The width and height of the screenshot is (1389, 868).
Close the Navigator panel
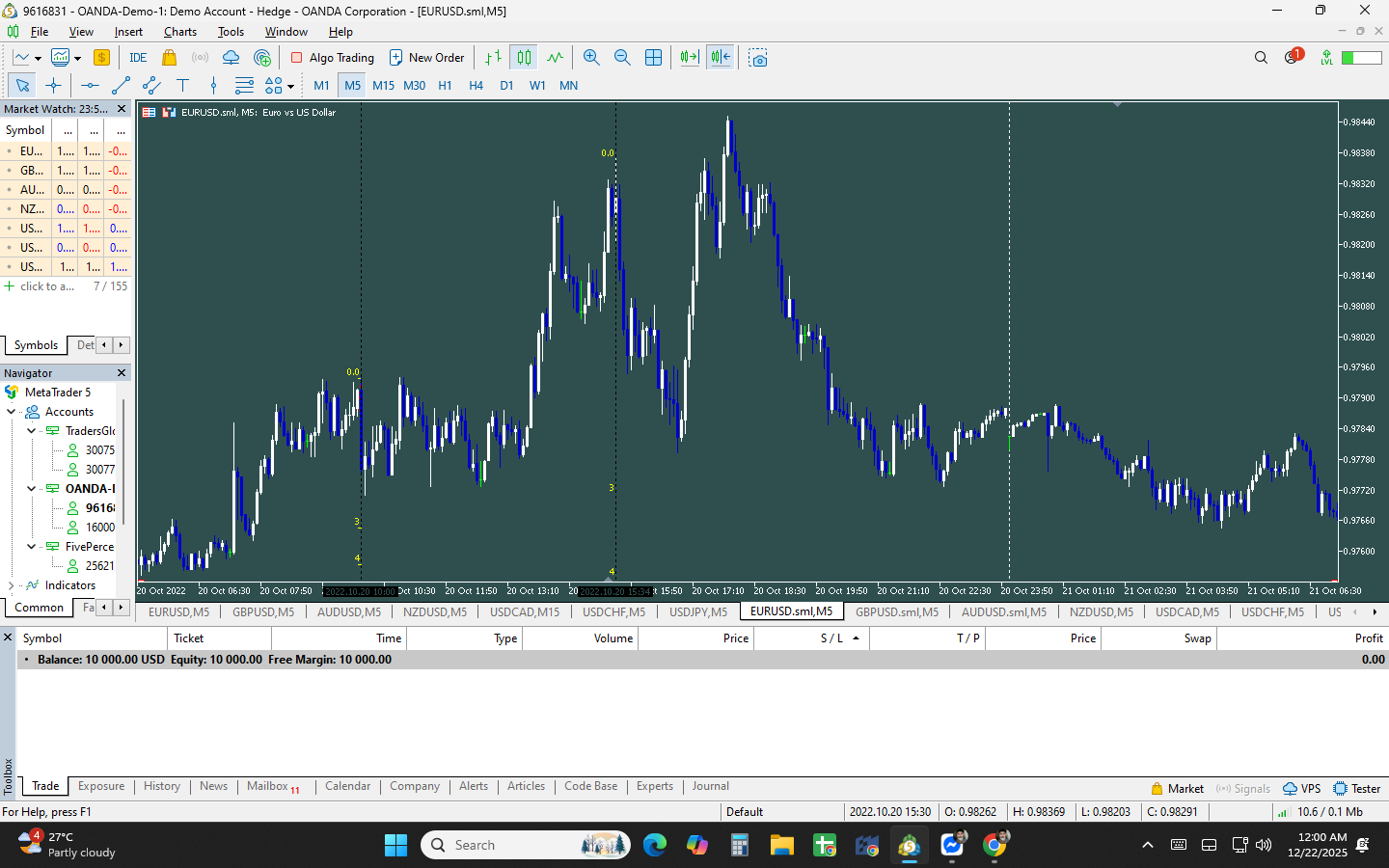click(122, 373)
